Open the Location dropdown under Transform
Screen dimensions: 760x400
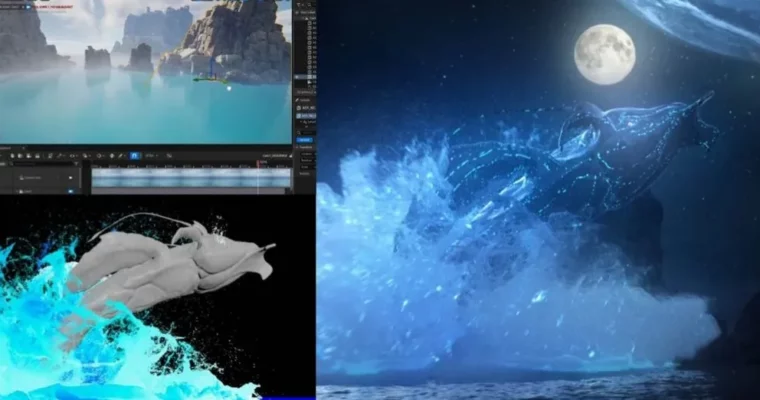[x=307, y=154]
